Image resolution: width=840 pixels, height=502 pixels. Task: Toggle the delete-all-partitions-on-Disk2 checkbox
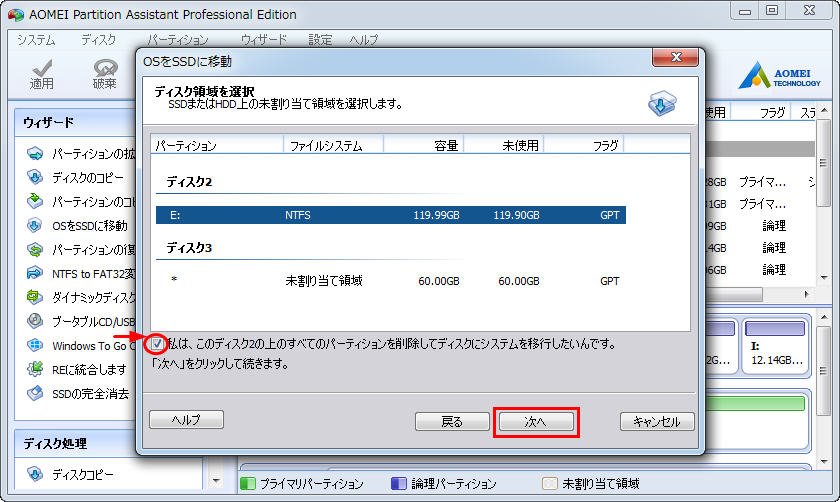[156, 343]
